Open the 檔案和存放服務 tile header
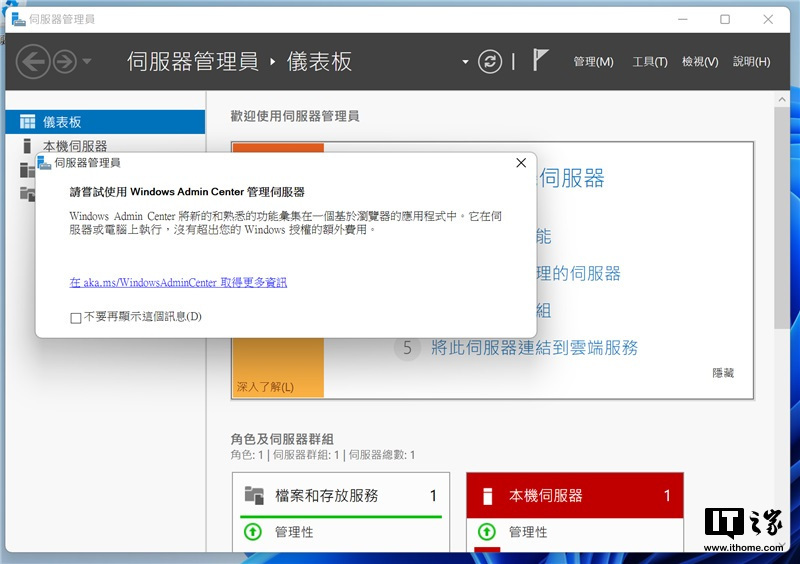The width and height of the screenshot is (800, 564). click(x=341, y=495)
